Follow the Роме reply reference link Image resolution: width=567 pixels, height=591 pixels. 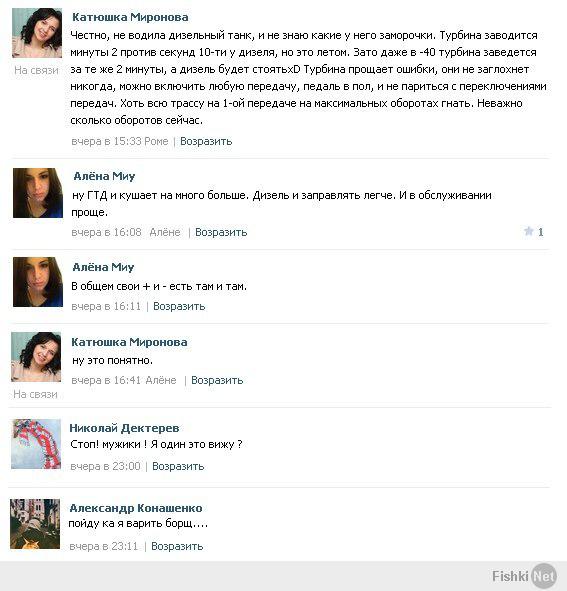156,141
